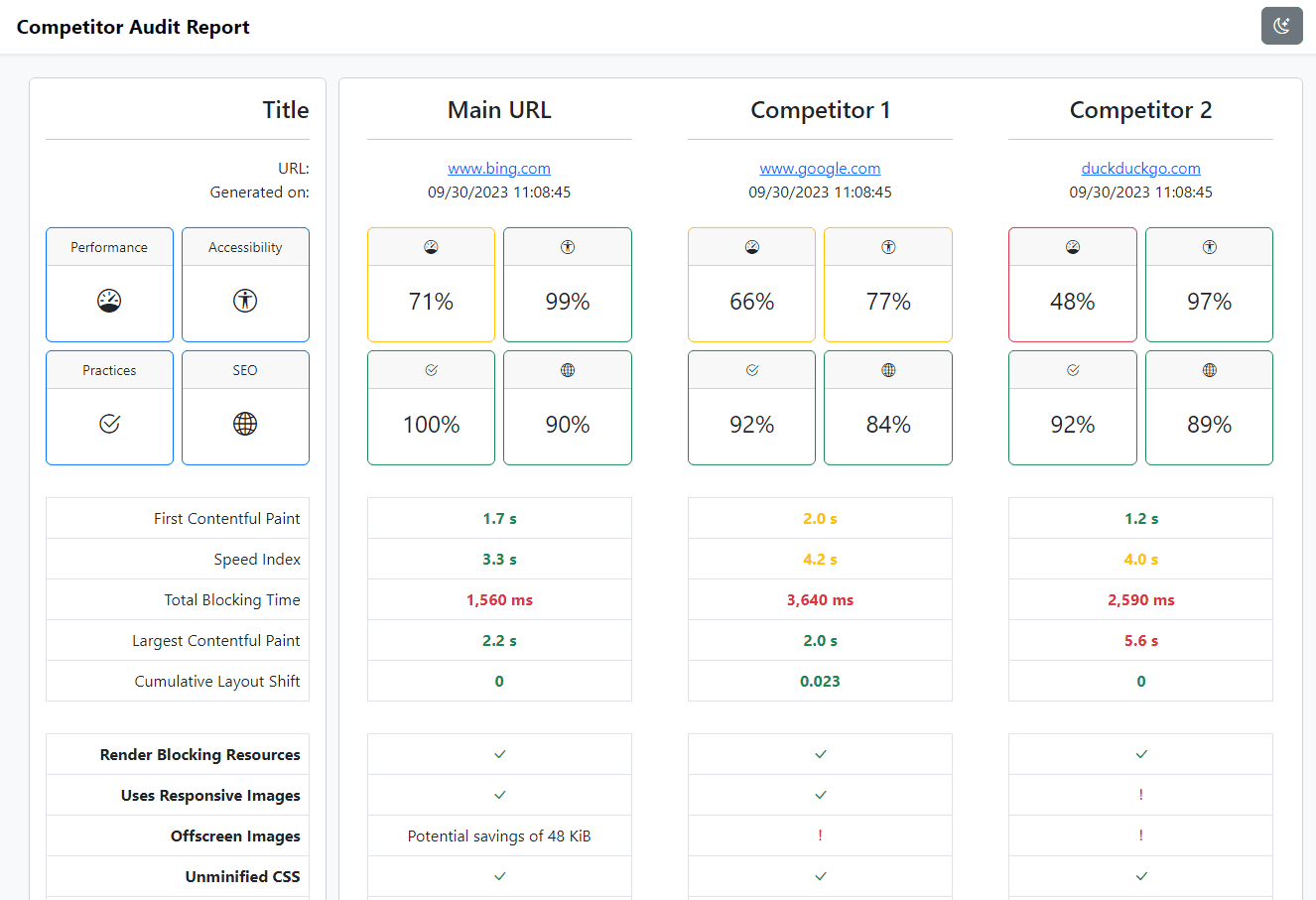Click Competitor 1 Unminified CSS checkmark
This screenshot has height=900, width=1316.
pos(820,876)
